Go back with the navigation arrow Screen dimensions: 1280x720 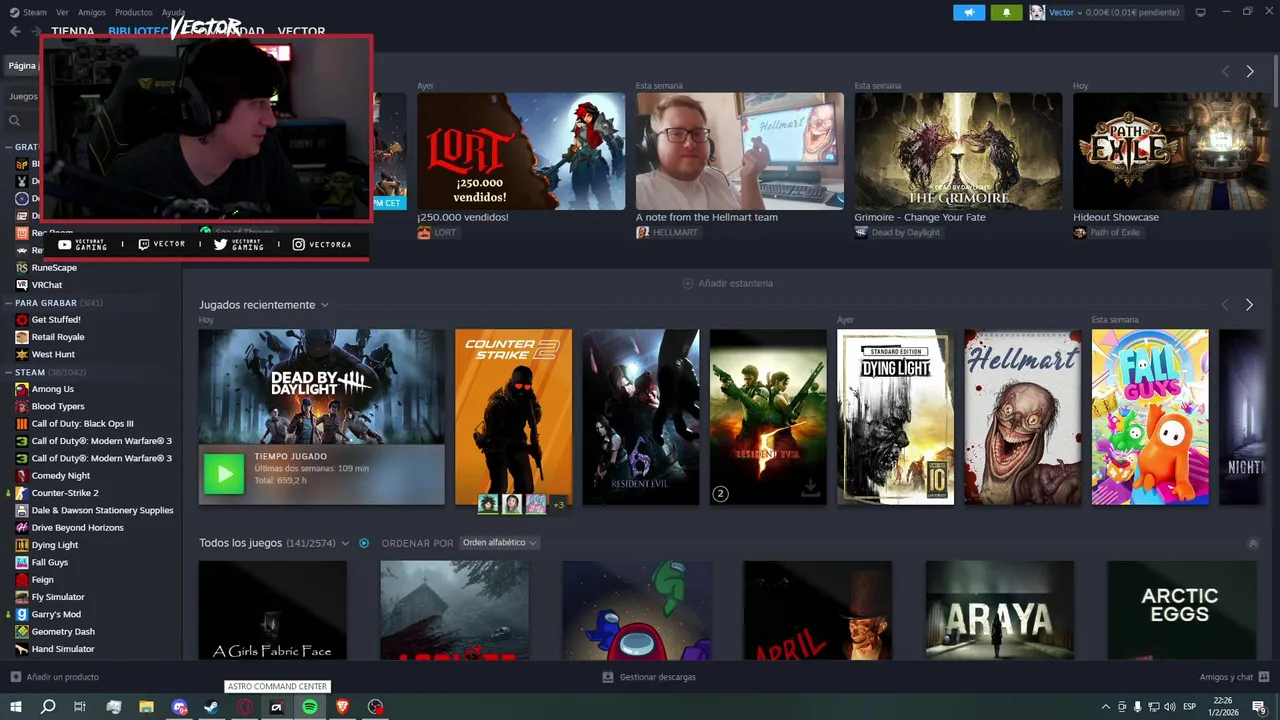(15, 31)
